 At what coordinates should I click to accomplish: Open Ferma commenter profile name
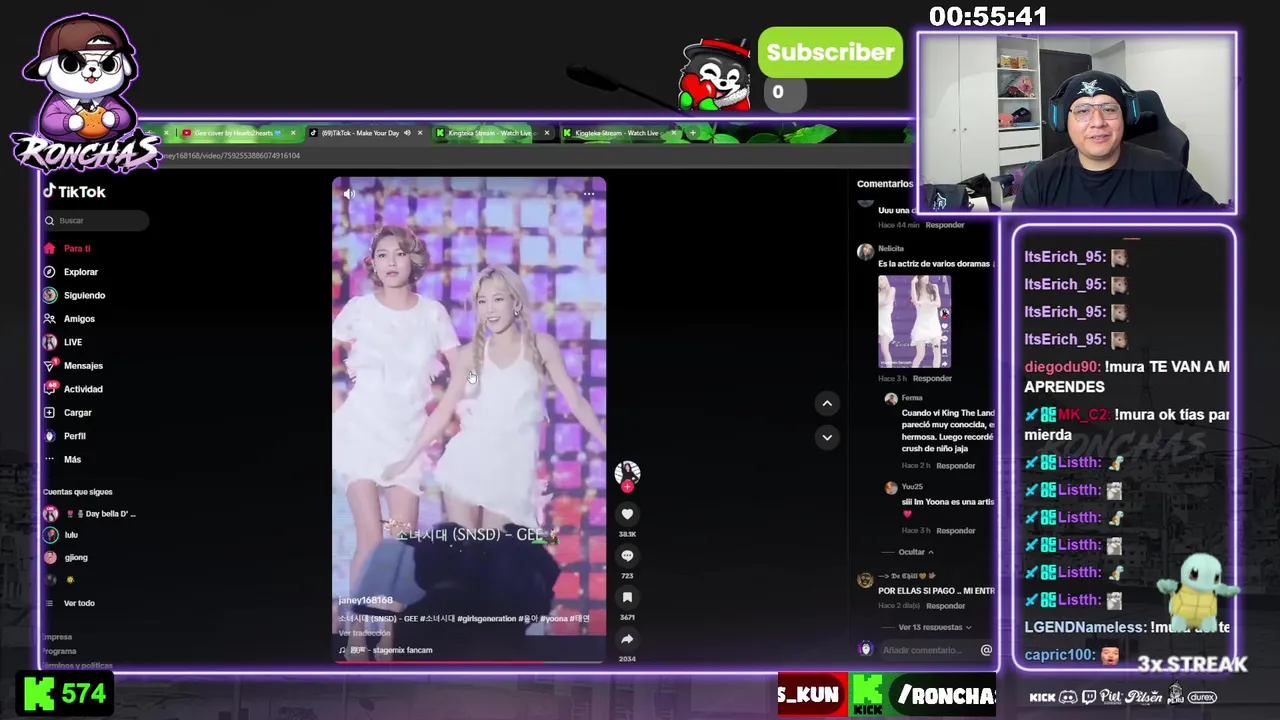(911, 398)
